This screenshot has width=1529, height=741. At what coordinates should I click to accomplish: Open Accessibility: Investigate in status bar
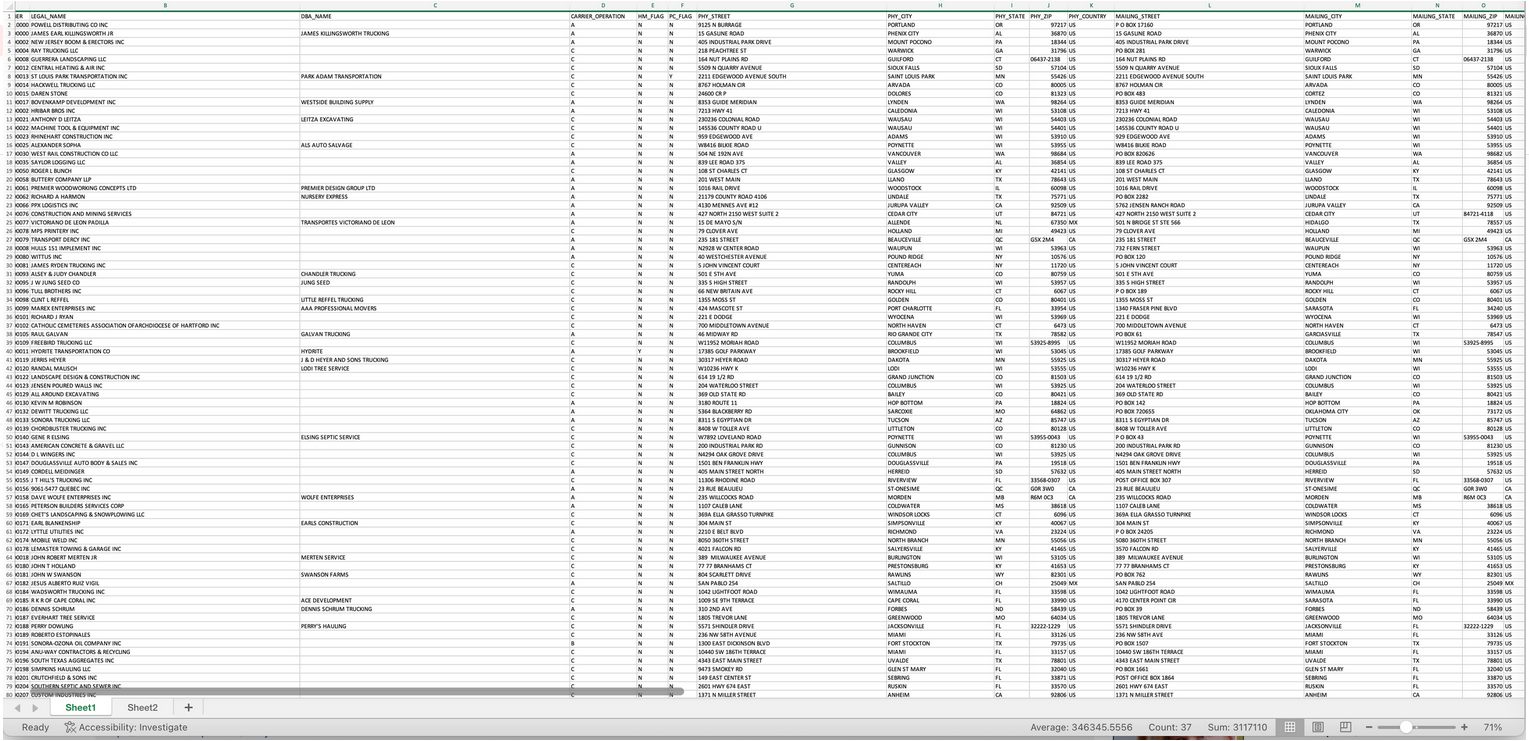tap(125, 727)
